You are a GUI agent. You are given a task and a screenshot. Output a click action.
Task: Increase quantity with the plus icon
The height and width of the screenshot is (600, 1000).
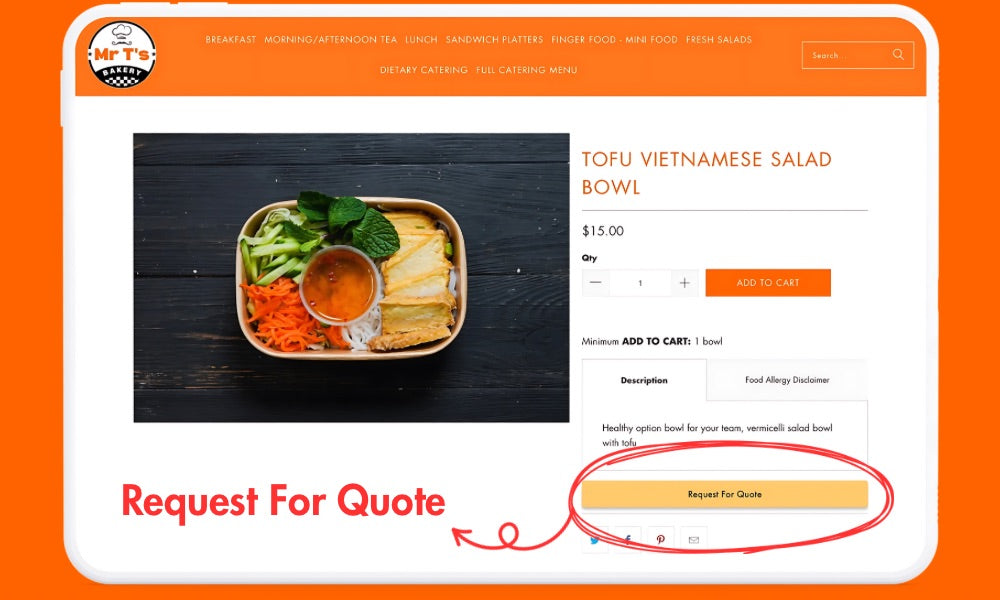coord(684,282)
